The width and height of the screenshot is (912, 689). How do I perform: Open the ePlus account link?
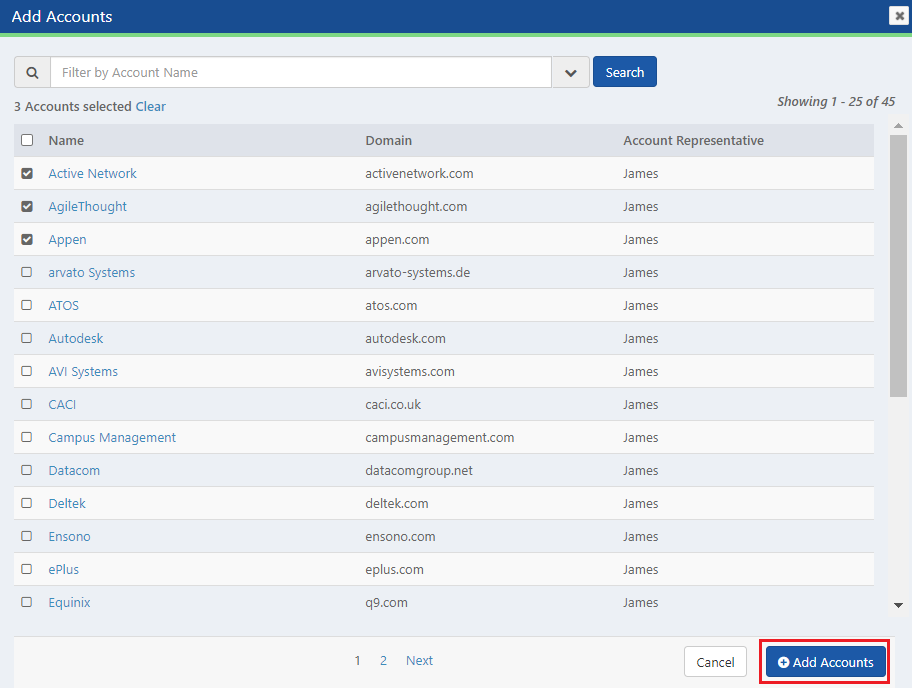coord(63,569)
